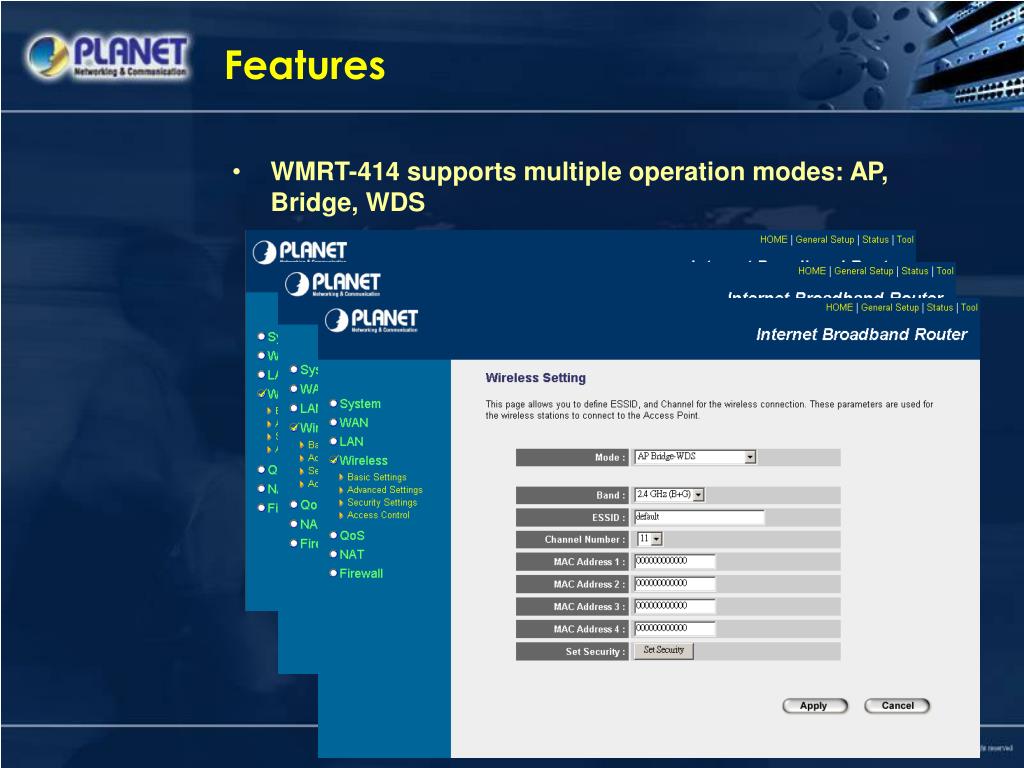Open the LAN menu in front window sidebar
1024x768 pixels.
pos(351,441)
